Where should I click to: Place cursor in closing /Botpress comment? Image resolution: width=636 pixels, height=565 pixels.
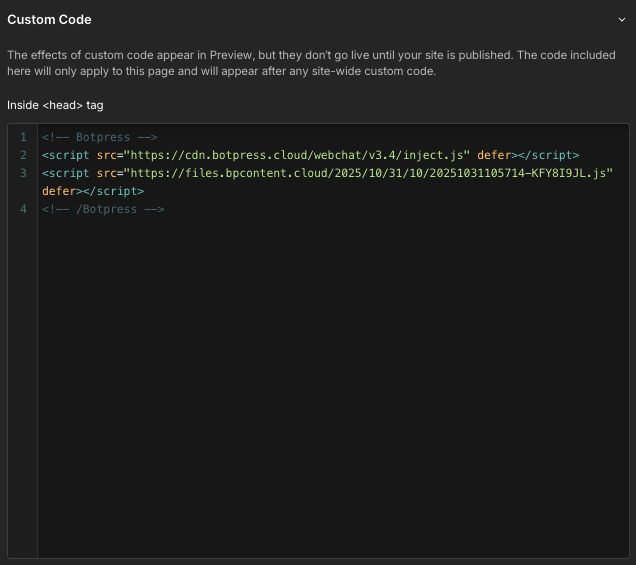tap(103, 209)
